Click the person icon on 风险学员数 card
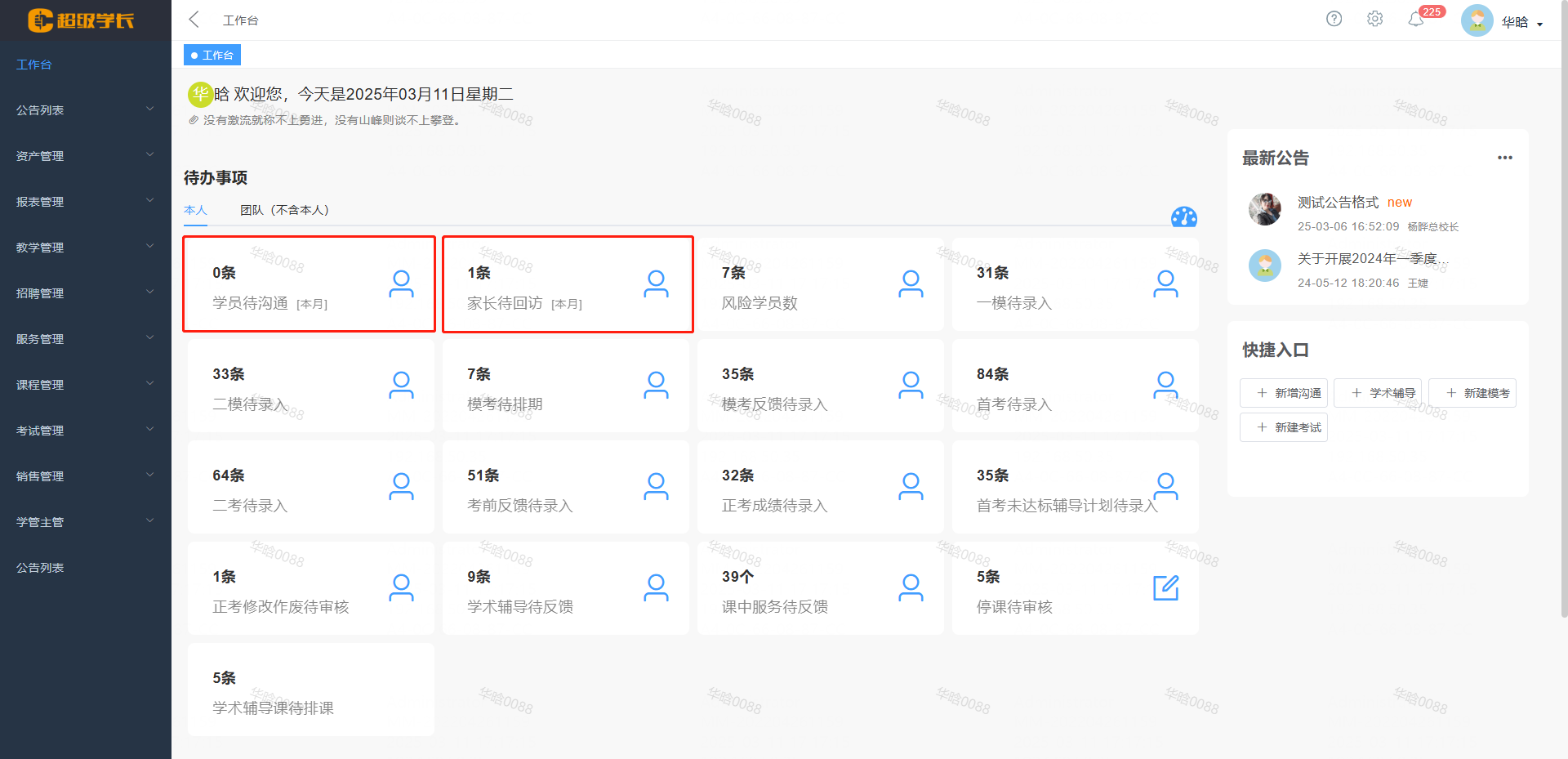1568x759 pixels. coord(910,284)
